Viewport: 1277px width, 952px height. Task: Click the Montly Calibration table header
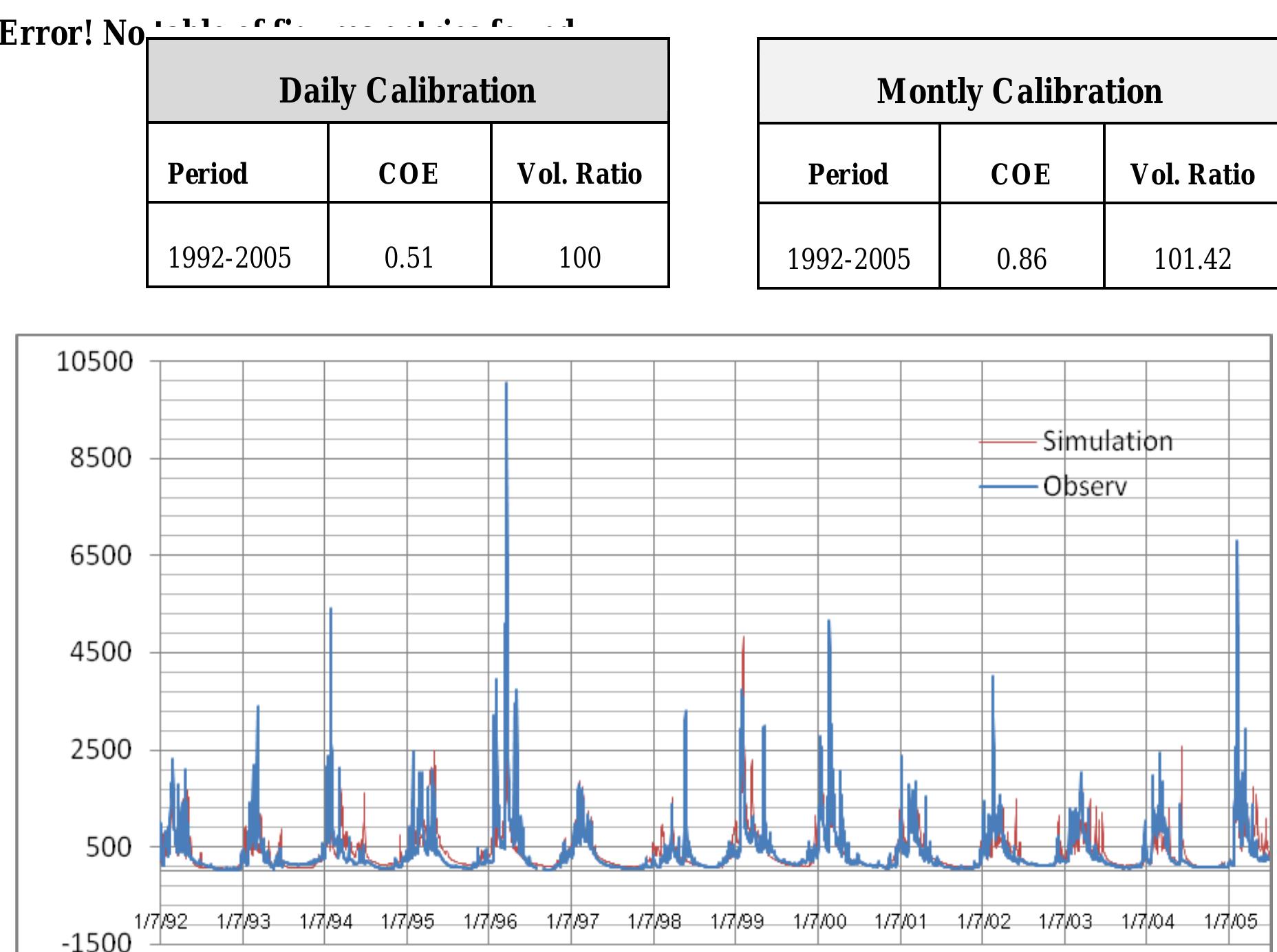1019,91
